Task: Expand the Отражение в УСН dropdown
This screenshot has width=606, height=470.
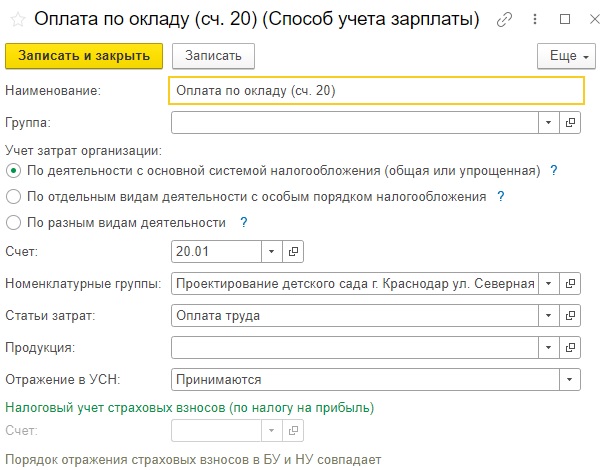Action: [569, 380]
